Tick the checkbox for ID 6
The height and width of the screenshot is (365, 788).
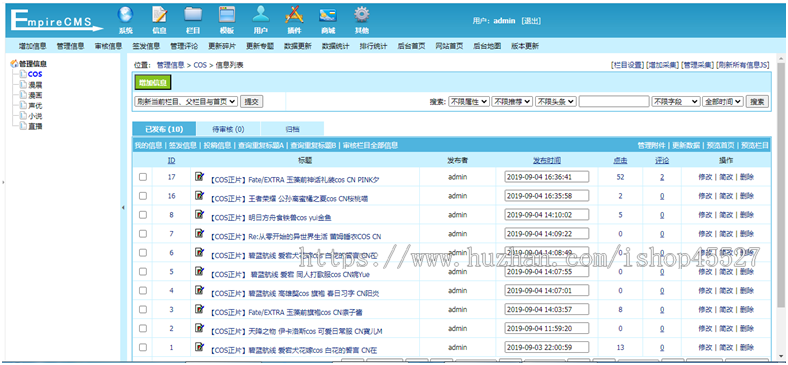tap(143, 253)
